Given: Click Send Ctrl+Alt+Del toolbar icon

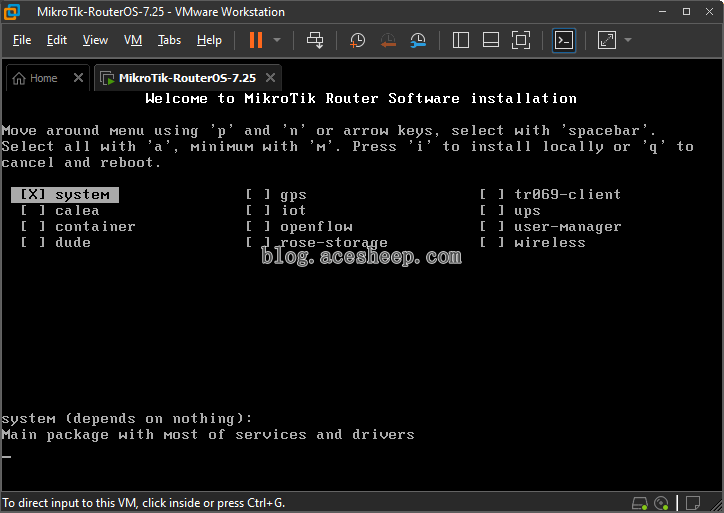Looking at the screenshot, I should tap(315, 40).
